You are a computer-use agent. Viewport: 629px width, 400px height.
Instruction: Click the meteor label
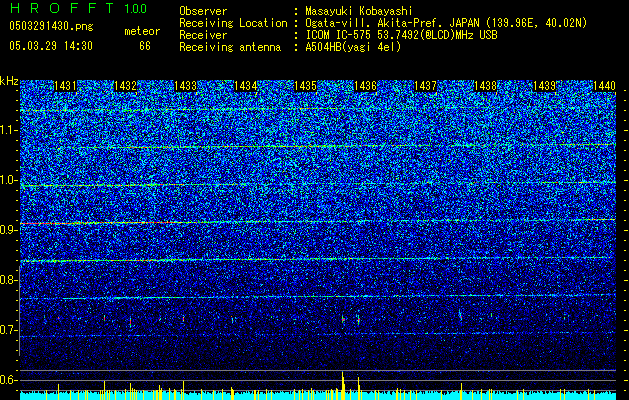[142, 31]
